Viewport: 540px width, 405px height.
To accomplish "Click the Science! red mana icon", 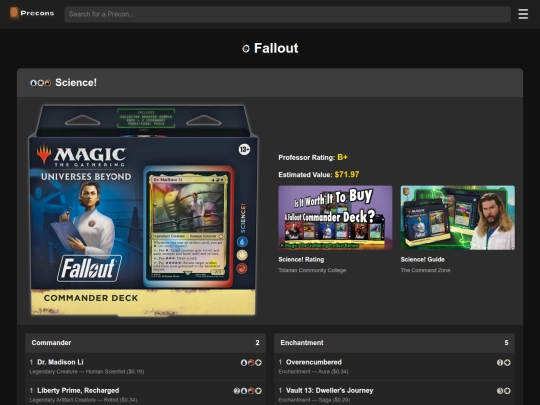I will click(x=48, y=83).
